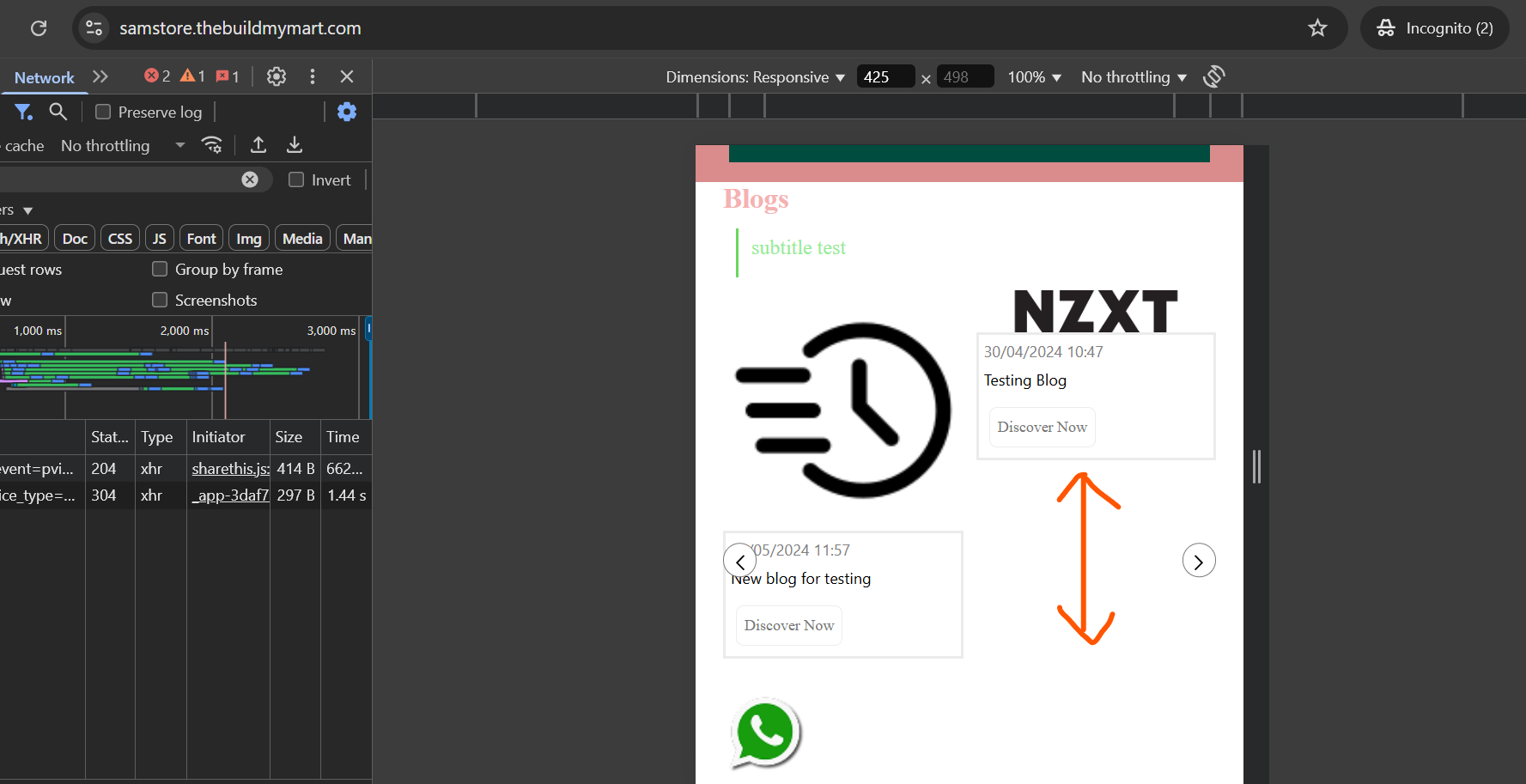Filter requests by Manifest type
This screenshot has height=784, width=1526.
coord(356,239)
